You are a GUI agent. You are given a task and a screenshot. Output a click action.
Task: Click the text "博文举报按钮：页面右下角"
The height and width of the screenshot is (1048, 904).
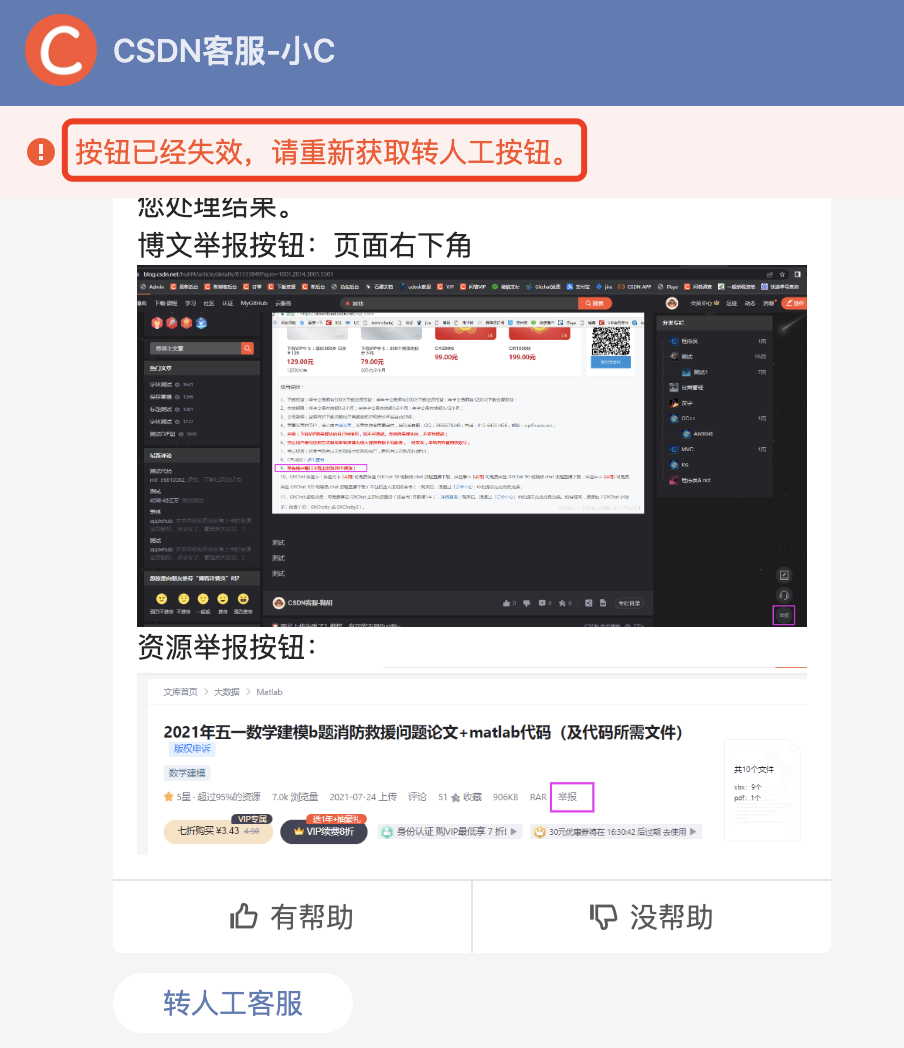(x=305, y=245)
